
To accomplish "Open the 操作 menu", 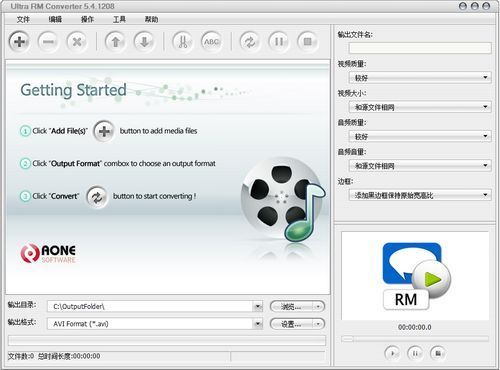I will point(87,19).
